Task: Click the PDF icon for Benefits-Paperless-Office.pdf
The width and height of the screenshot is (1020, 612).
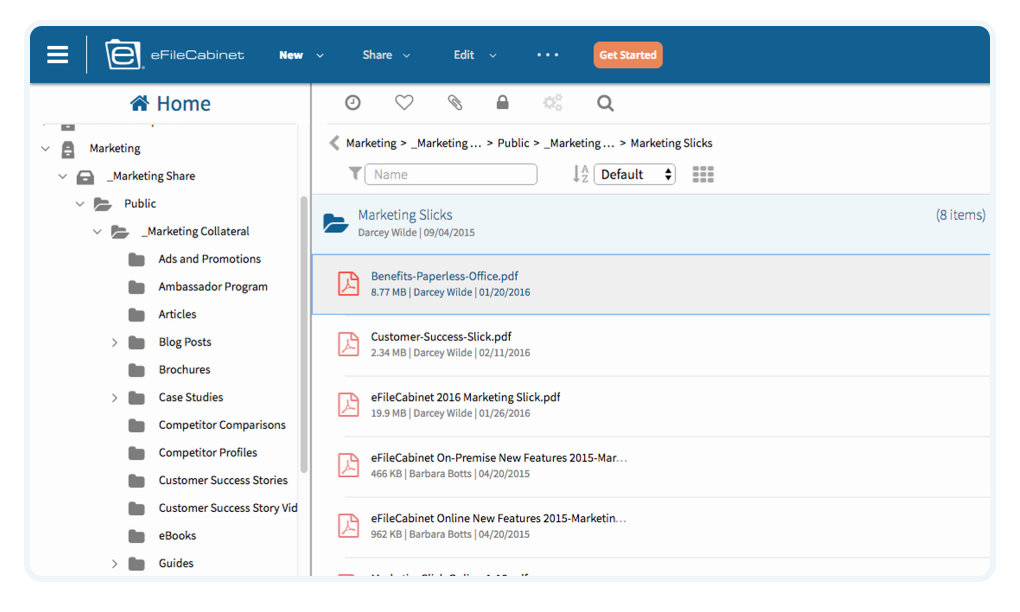Action: click(x=348, y=284)
